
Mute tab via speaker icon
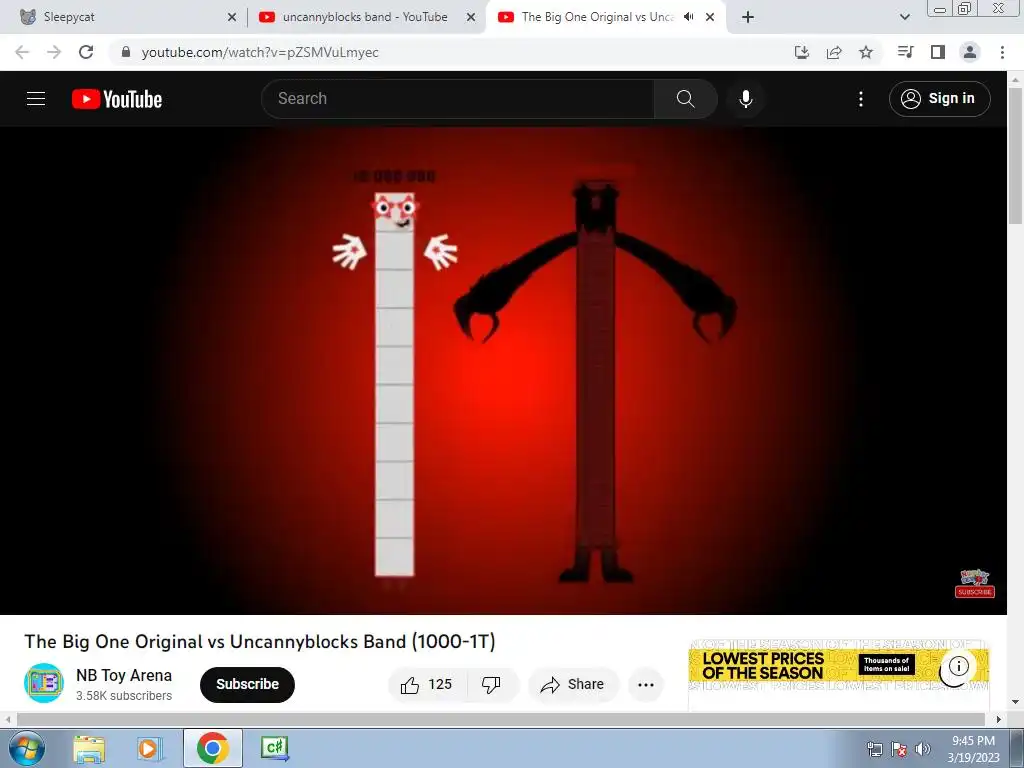pyautogui.click(x=688, y=17)
